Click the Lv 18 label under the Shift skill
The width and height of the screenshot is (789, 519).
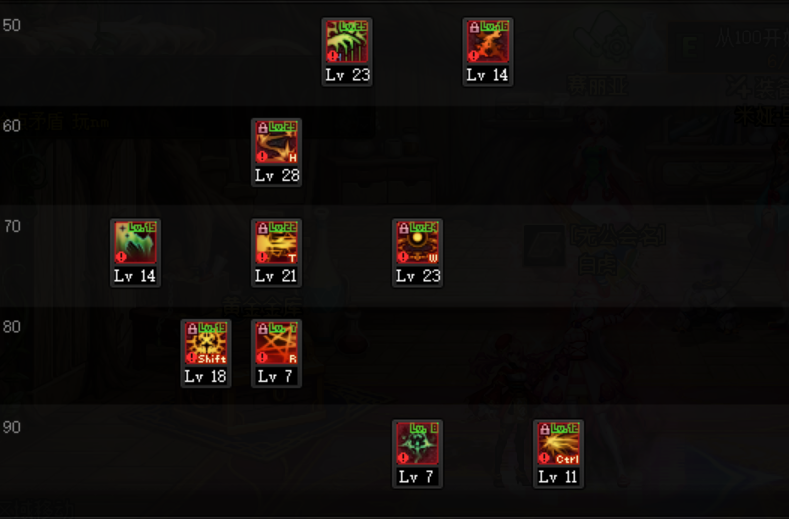pyautogui.click(x=205, y=376)
